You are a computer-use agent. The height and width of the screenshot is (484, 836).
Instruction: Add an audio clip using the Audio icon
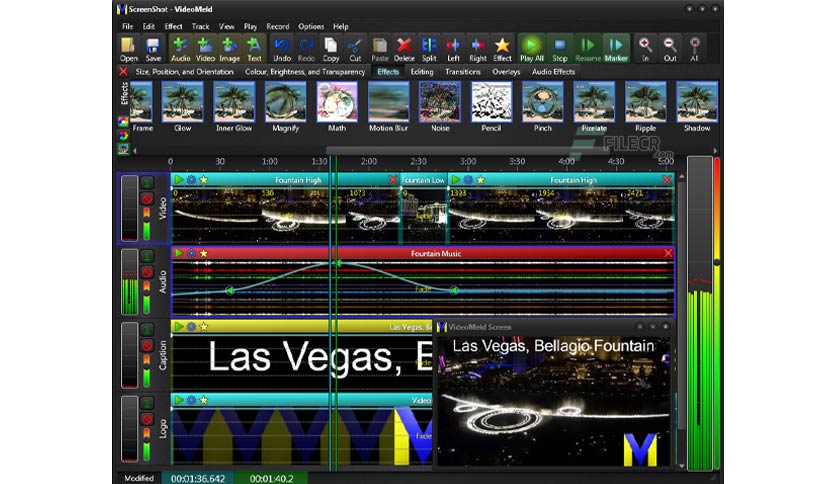pyautogui.click(x=180, y=49)
